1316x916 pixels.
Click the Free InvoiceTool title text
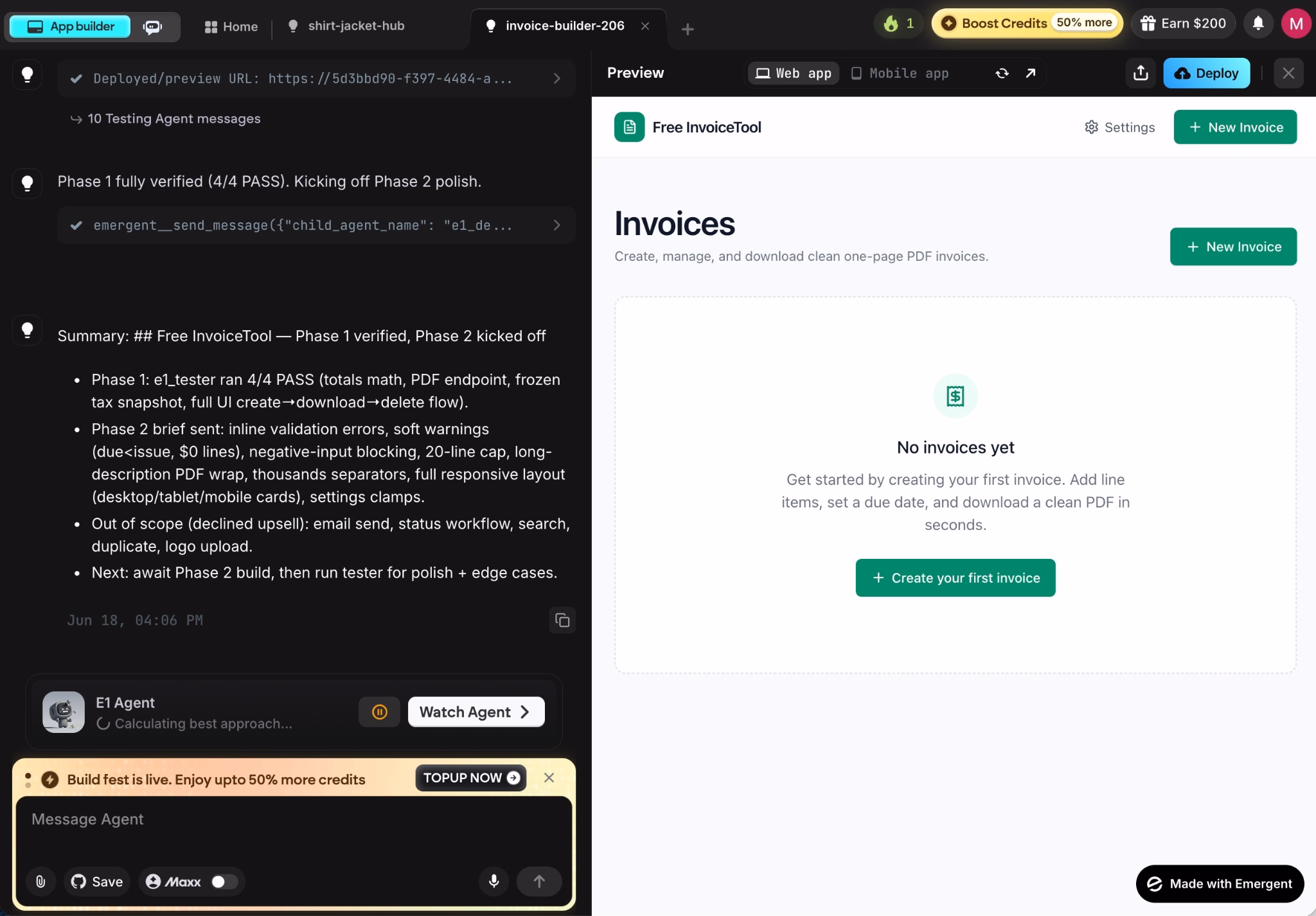706,127
